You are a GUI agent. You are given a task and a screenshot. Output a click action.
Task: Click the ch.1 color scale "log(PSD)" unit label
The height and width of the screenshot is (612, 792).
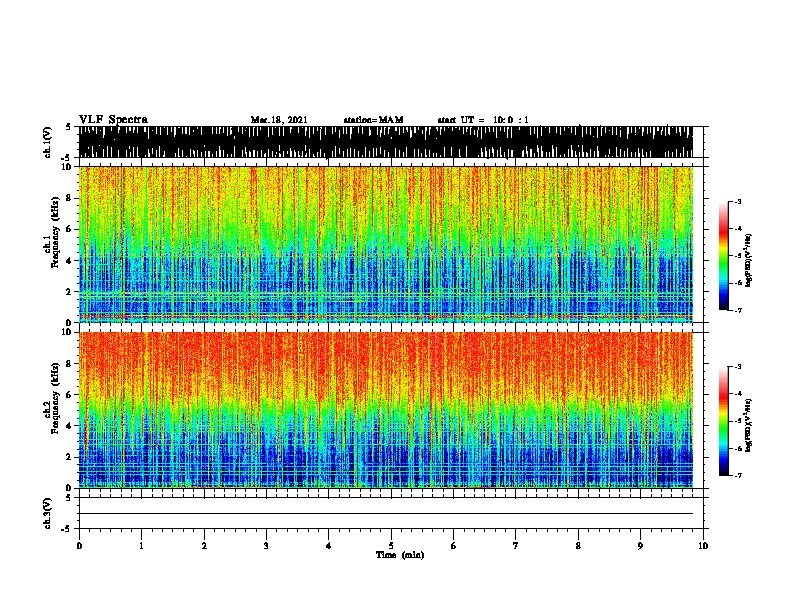point(749,260)
